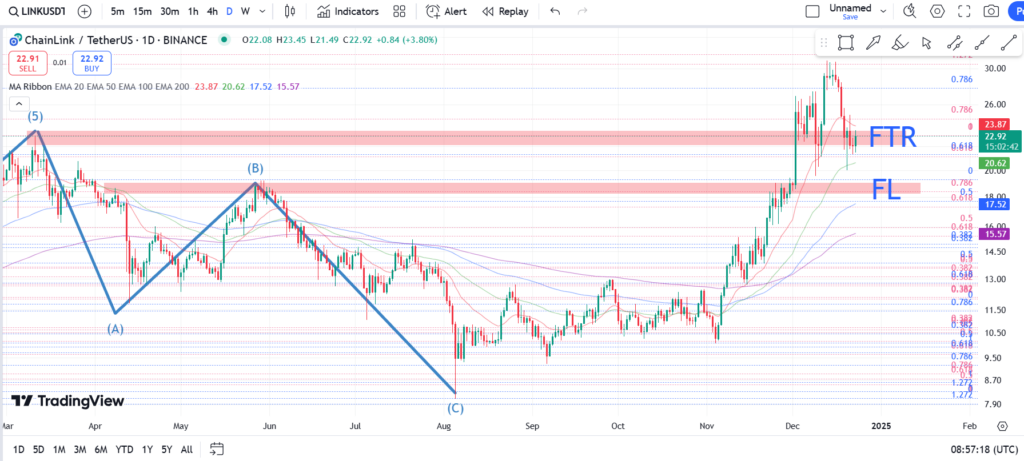
Task: Open the quick search icon
Action: 909,12
